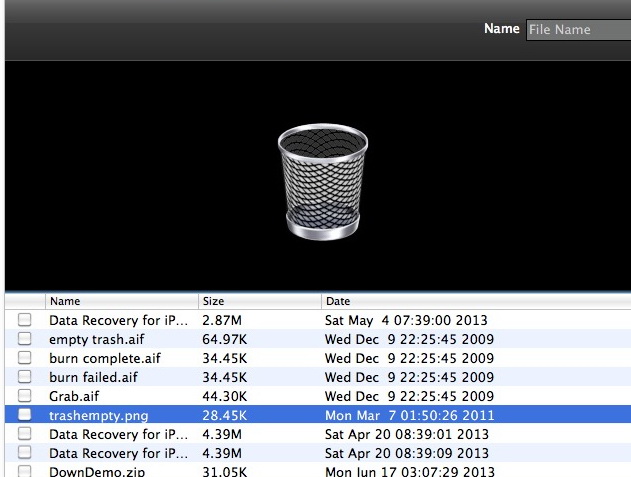Select the DownDemo.zip file name
631x477 pixels.
[97, 471]
